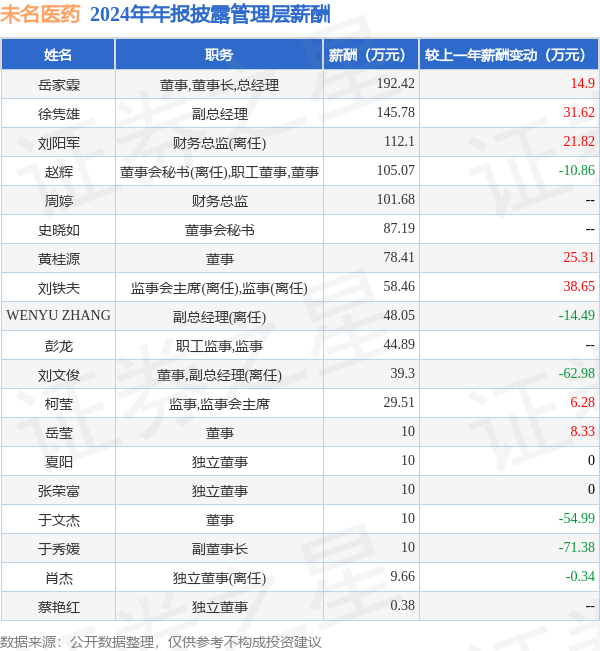This screenshot has width=600, height=651.
Task: Click the change value -71.38
Action: (576, 547)
